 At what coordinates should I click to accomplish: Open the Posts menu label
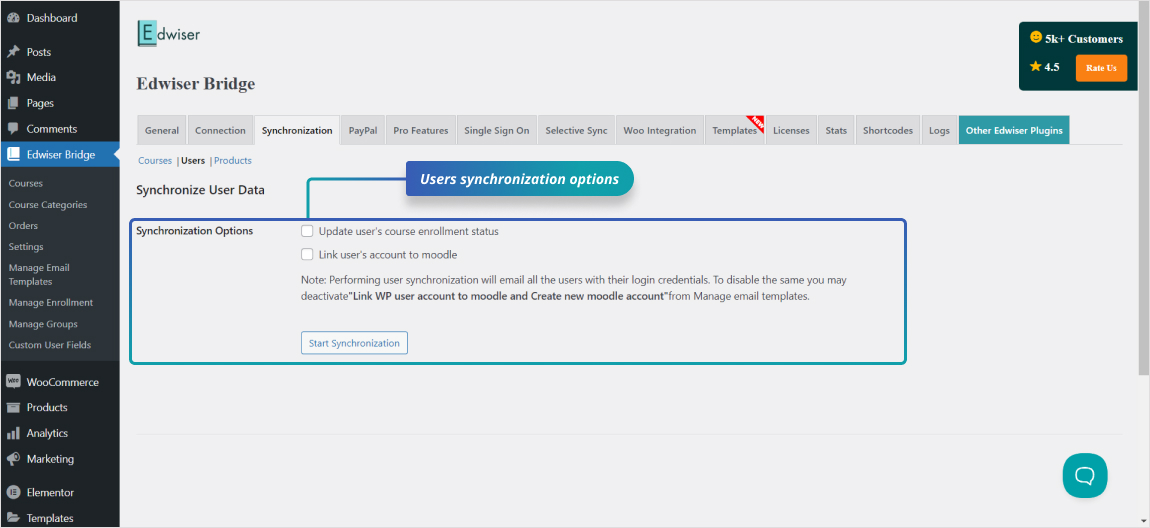click(x=39, y=52)
